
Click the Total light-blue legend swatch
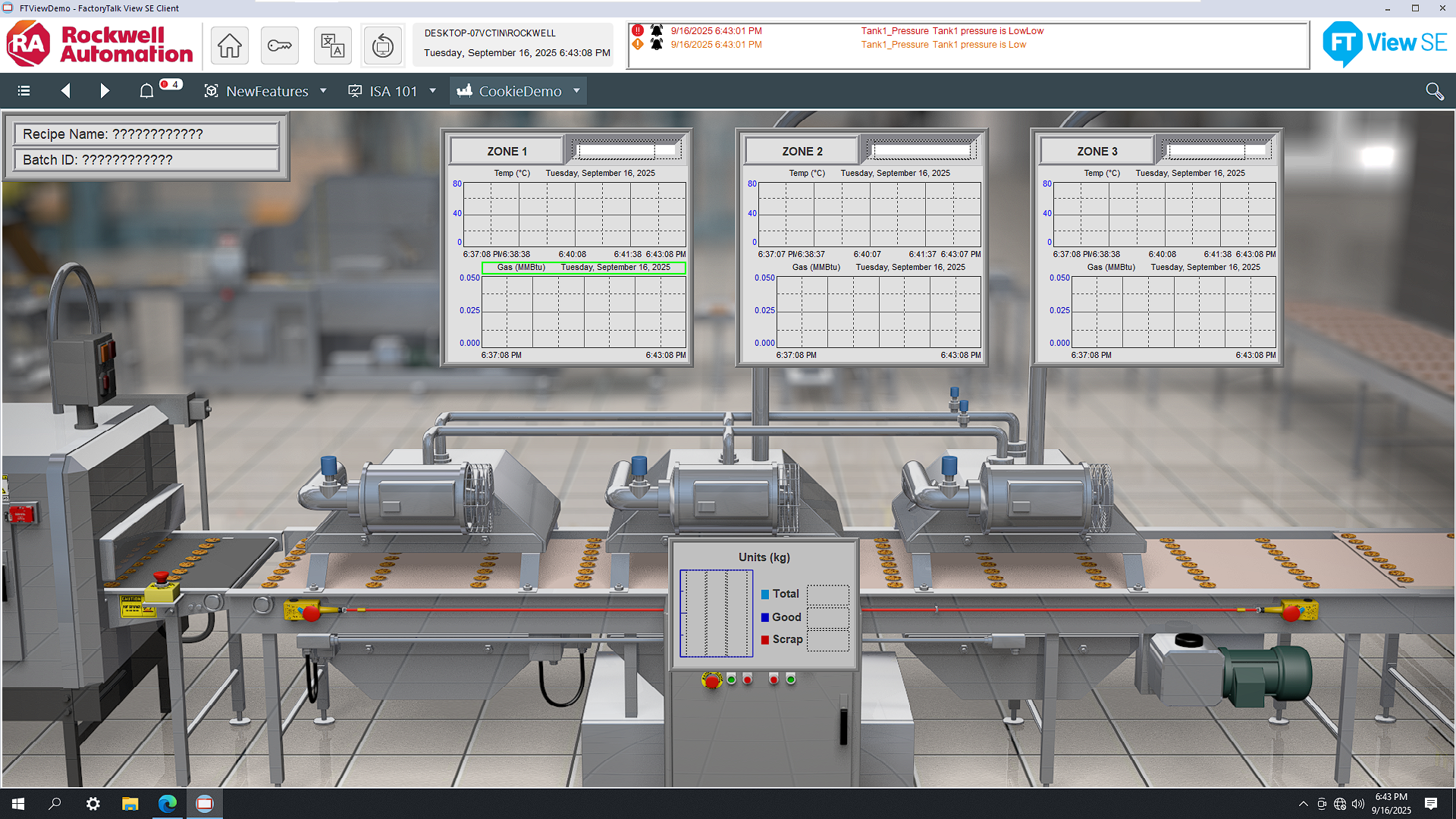pyautogui.click(x=765, y=595)
